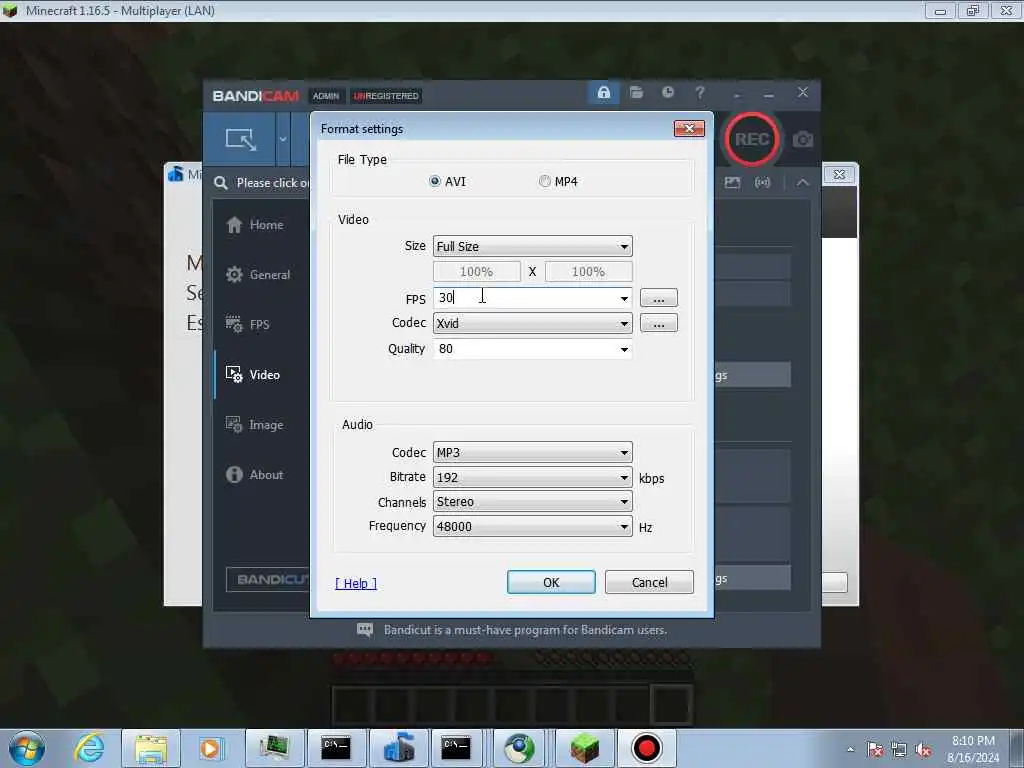
Task: Open the audio Frequency dropdown
Action: [x=532, y=526]
